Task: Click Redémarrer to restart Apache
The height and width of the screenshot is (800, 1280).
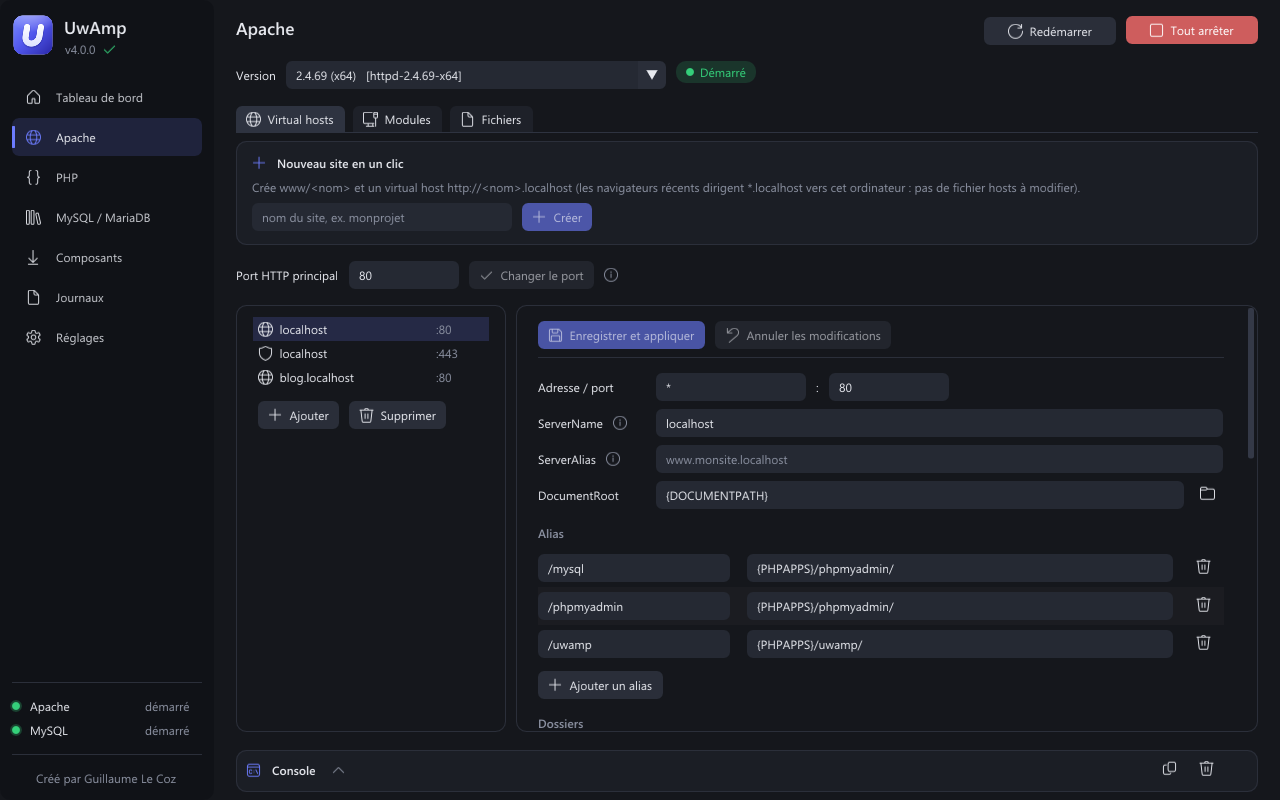Action: (1050, 31)
